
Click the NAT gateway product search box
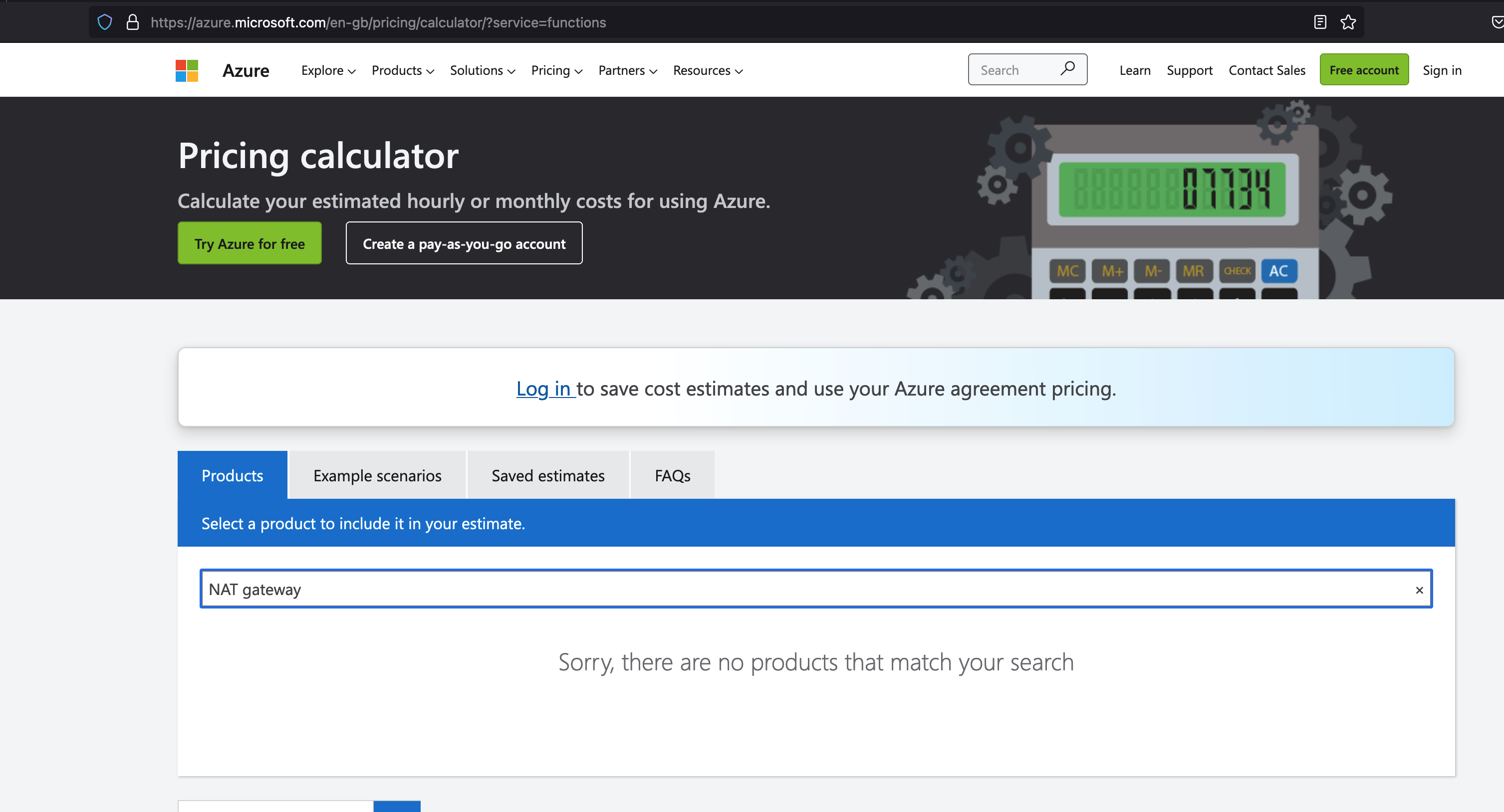click(816, 589)
